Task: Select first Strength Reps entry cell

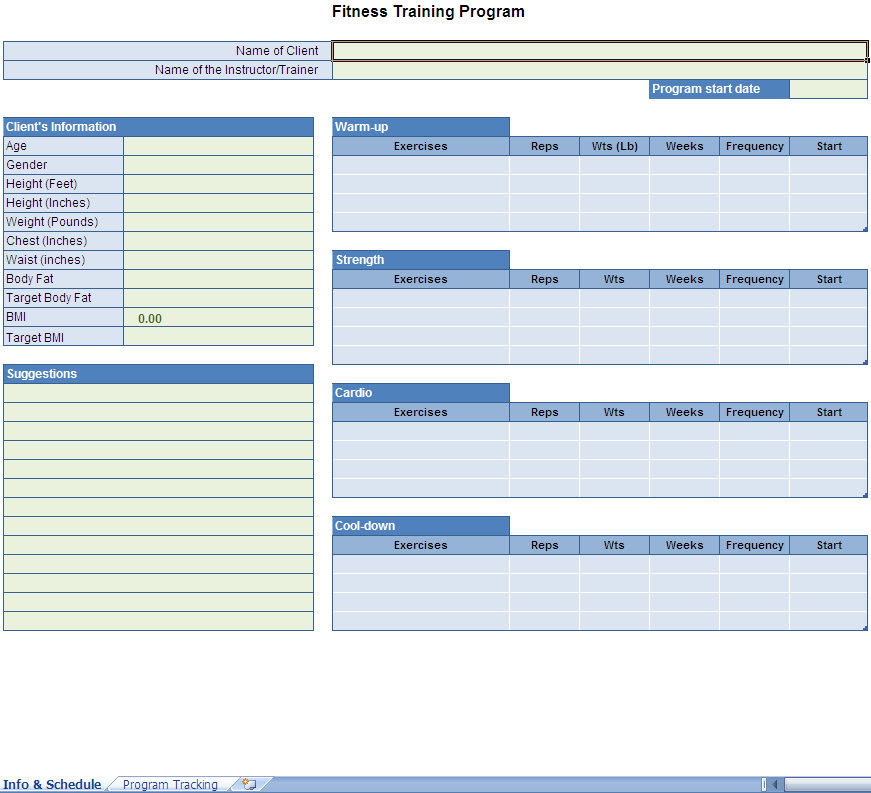Action: [x=544, y=298]
